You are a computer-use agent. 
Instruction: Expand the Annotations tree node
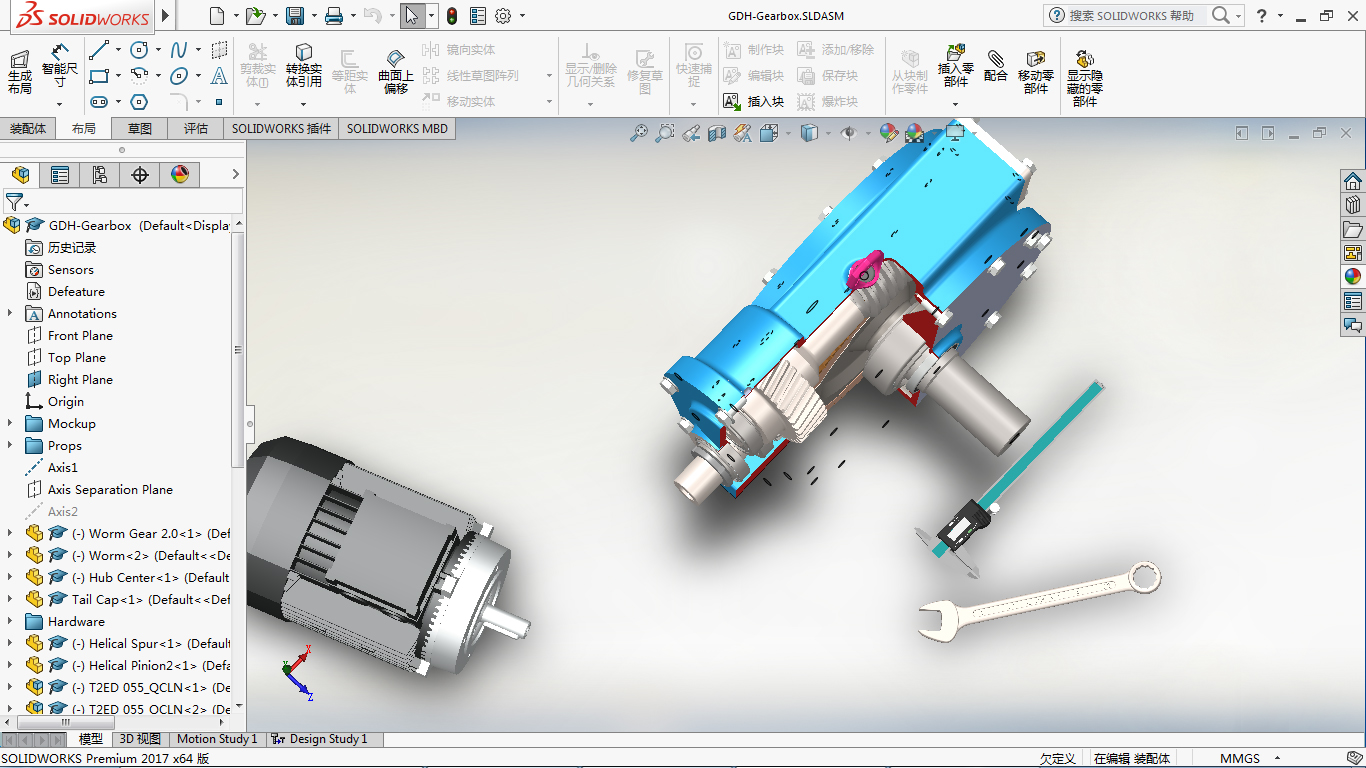(x=10, y=313)
